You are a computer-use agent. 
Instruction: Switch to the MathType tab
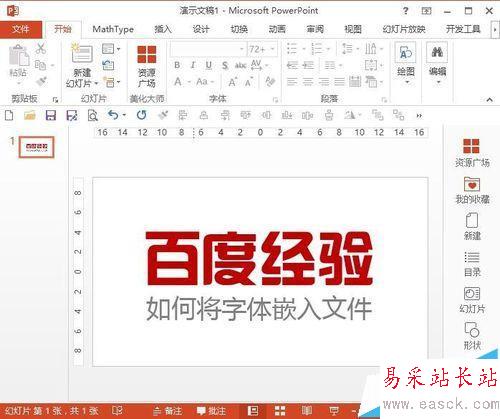pyautogui.click(x=113, y=29)
